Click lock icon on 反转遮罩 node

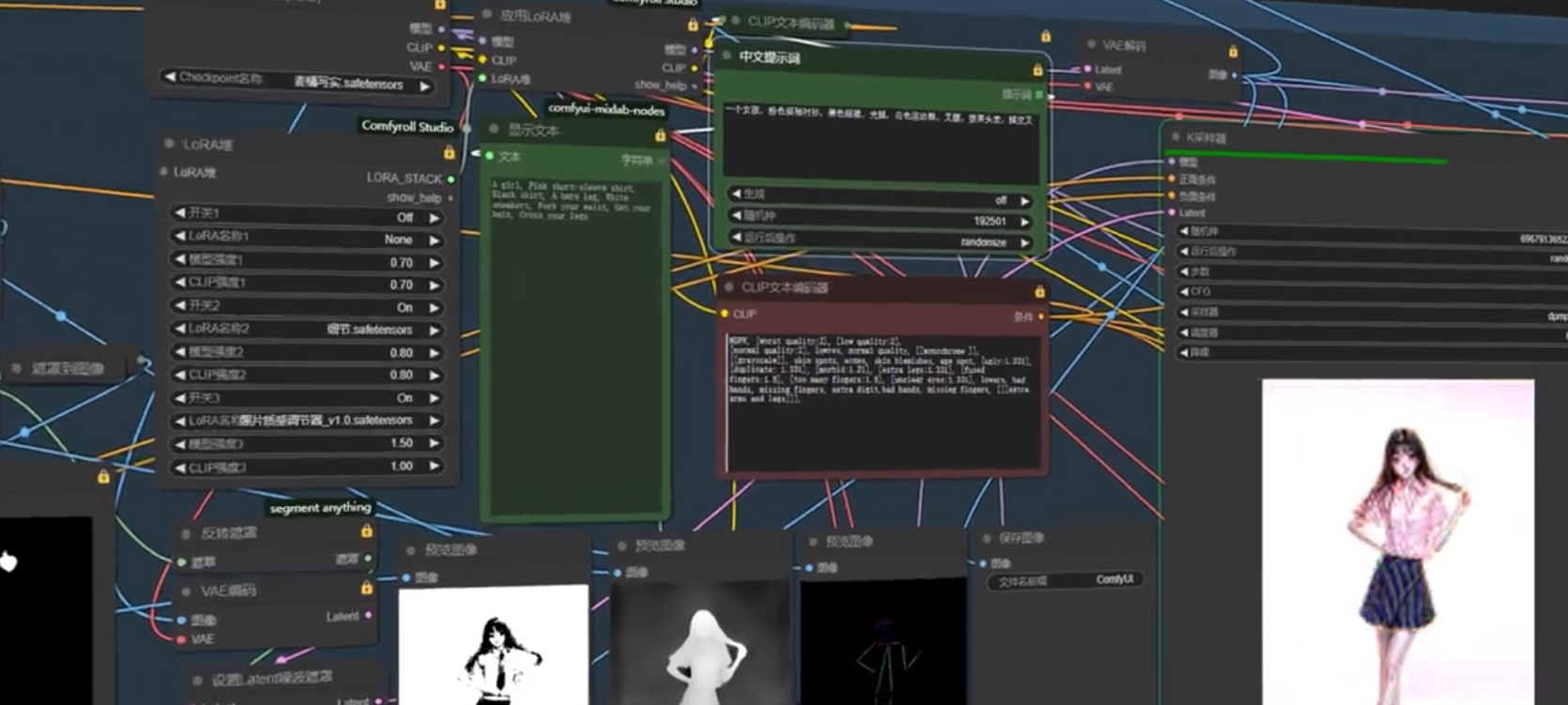tap(367, 531)
